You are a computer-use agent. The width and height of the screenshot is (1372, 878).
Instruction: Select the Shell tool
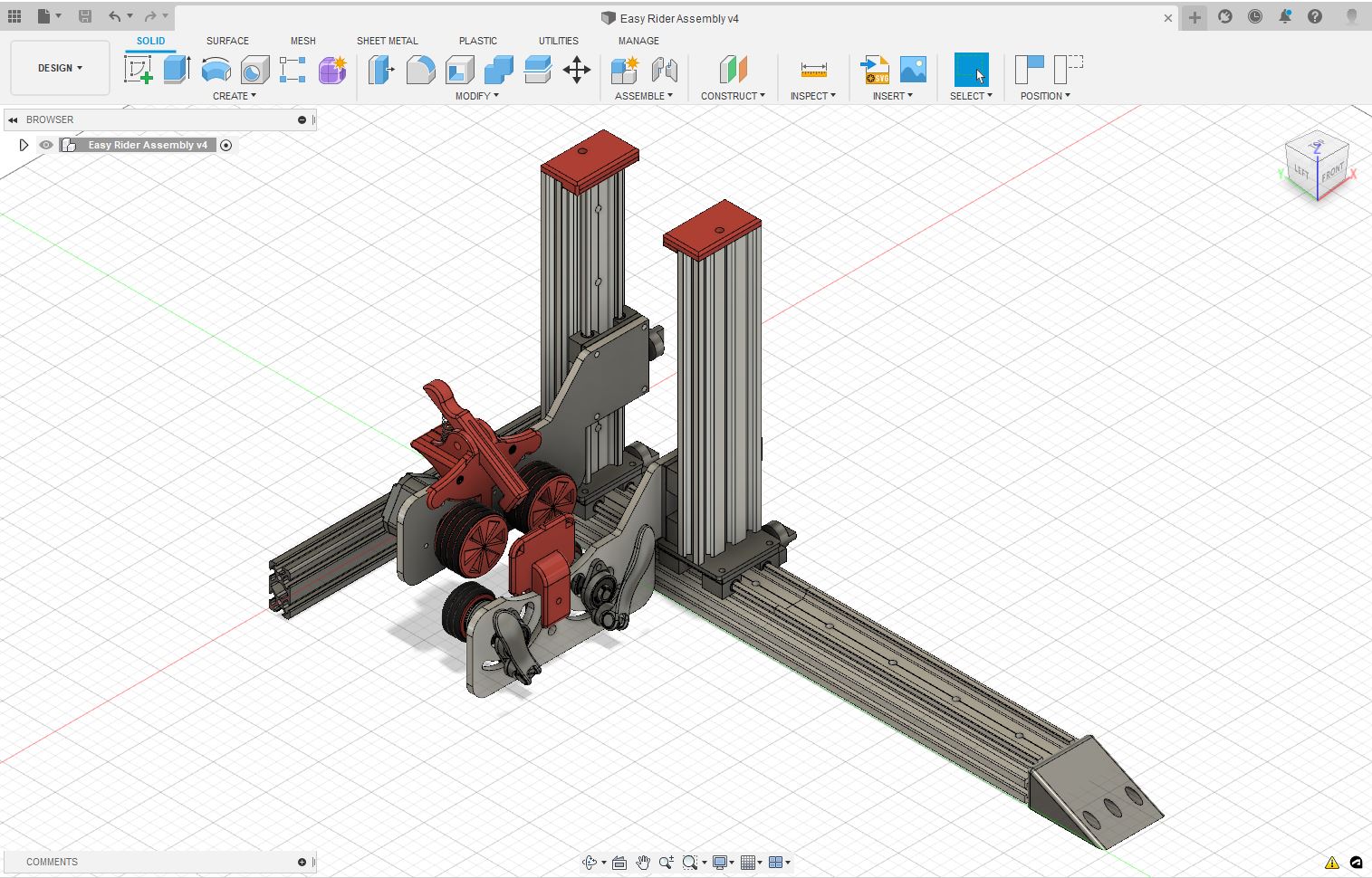pos(460,70)
